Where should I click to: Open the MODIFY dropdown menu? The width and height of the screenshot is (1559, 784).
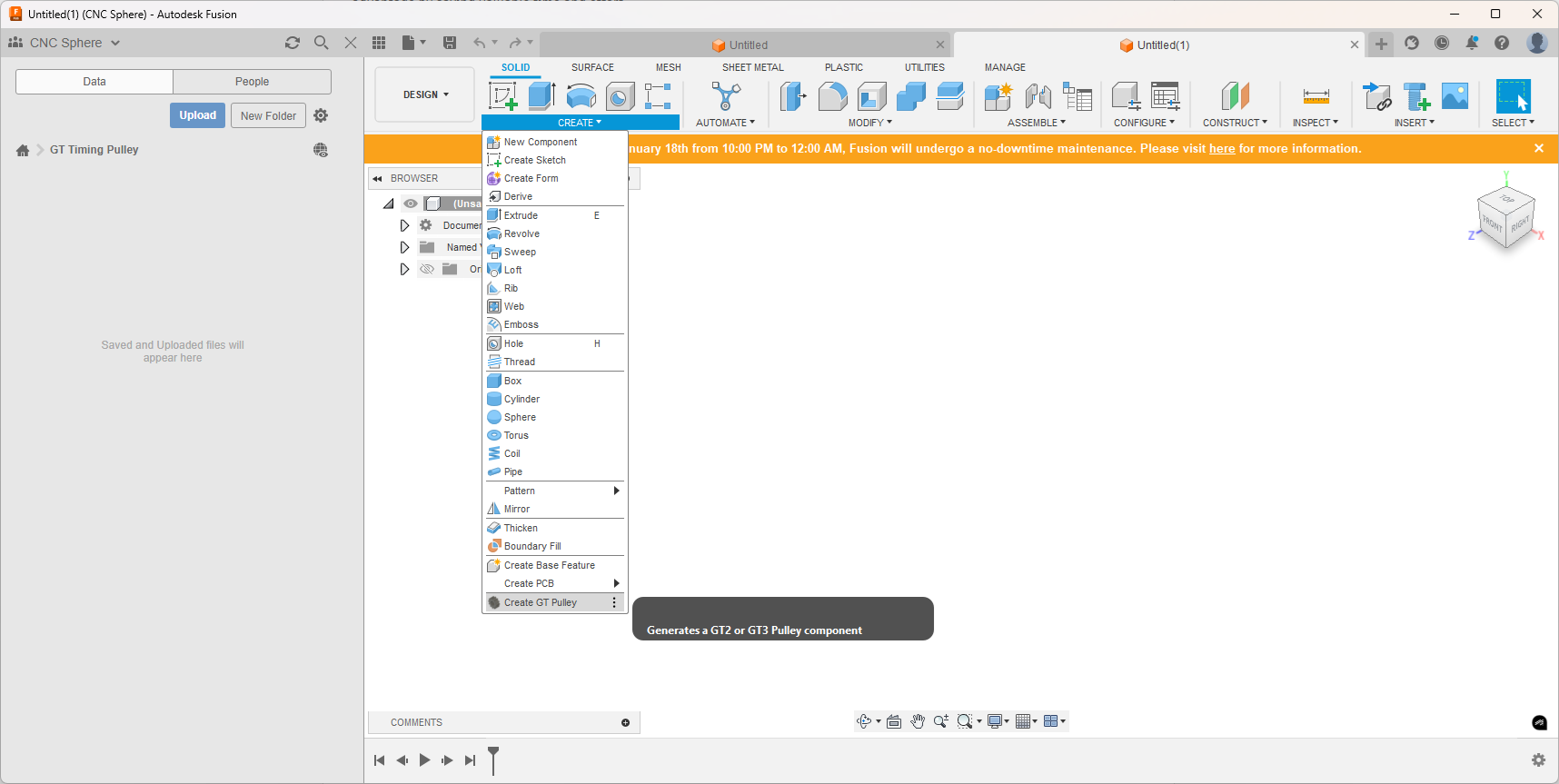click(870, 123)
